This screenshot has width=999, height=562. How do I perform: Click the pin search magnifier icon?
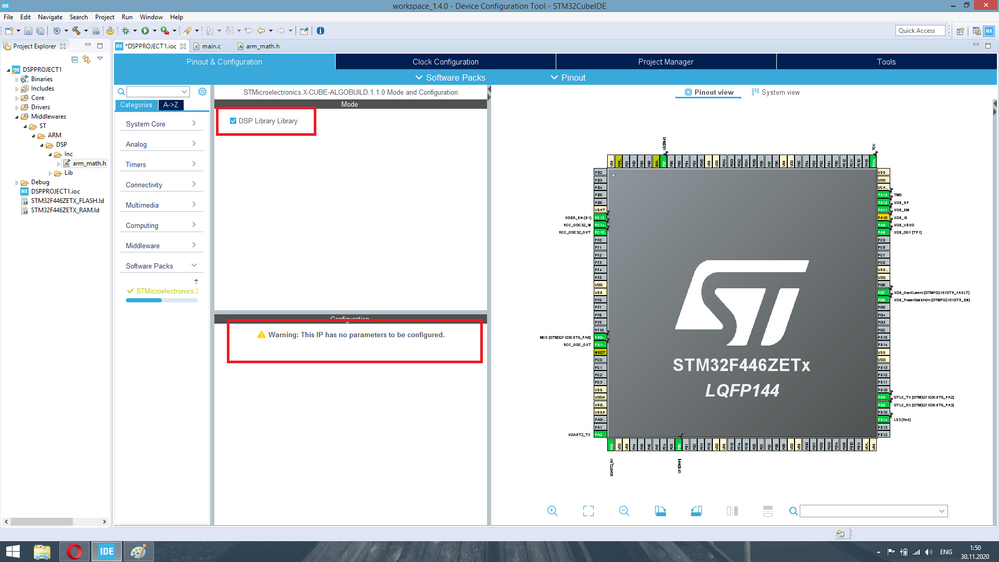(x=793, y=511)
